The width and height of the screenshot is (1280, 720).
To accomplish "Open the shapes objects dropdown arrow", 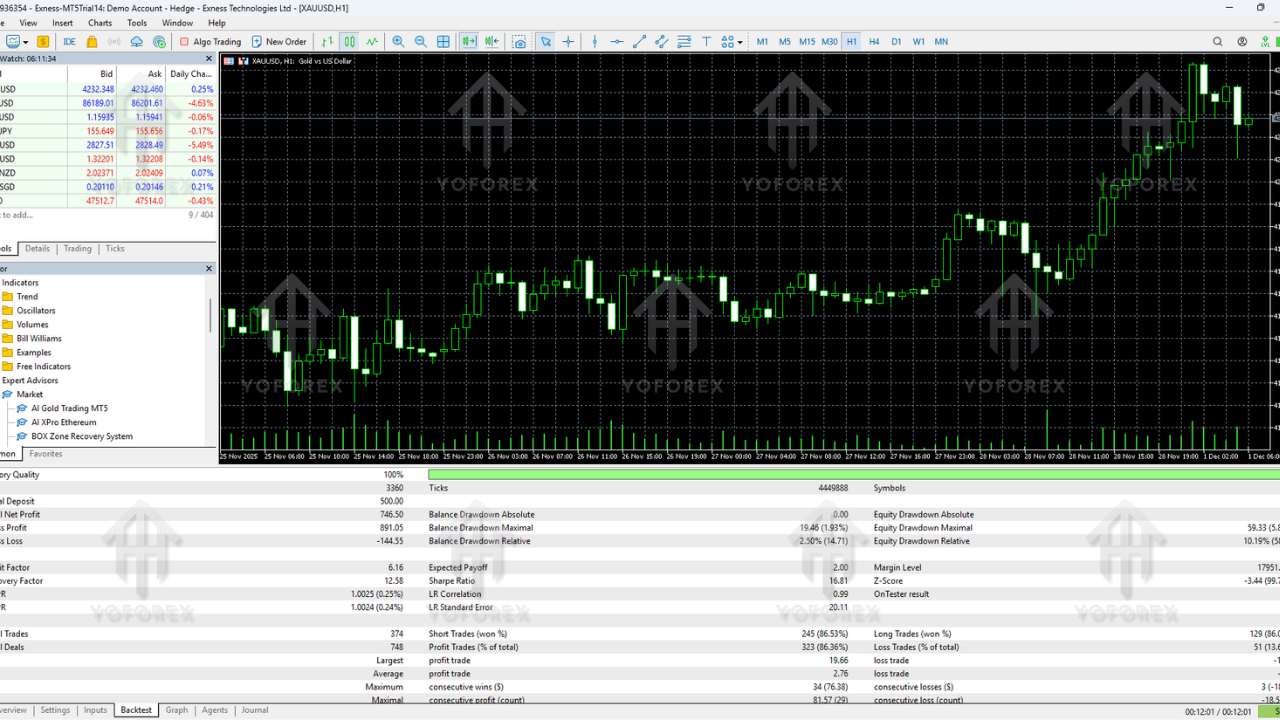I will tap(740, 42).
